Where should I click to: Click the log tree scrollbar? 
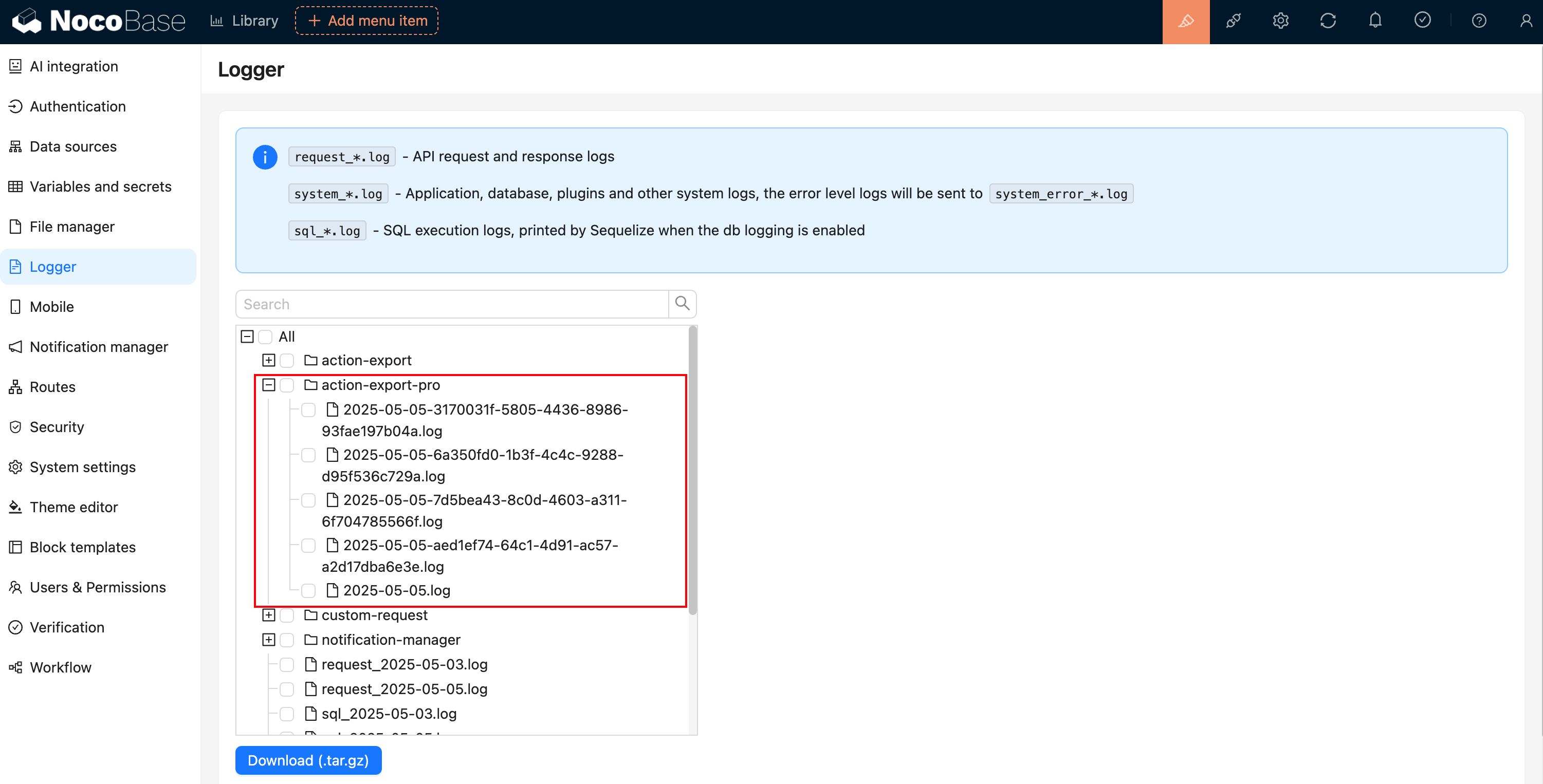pyautogui.click(x=692, y=470)
